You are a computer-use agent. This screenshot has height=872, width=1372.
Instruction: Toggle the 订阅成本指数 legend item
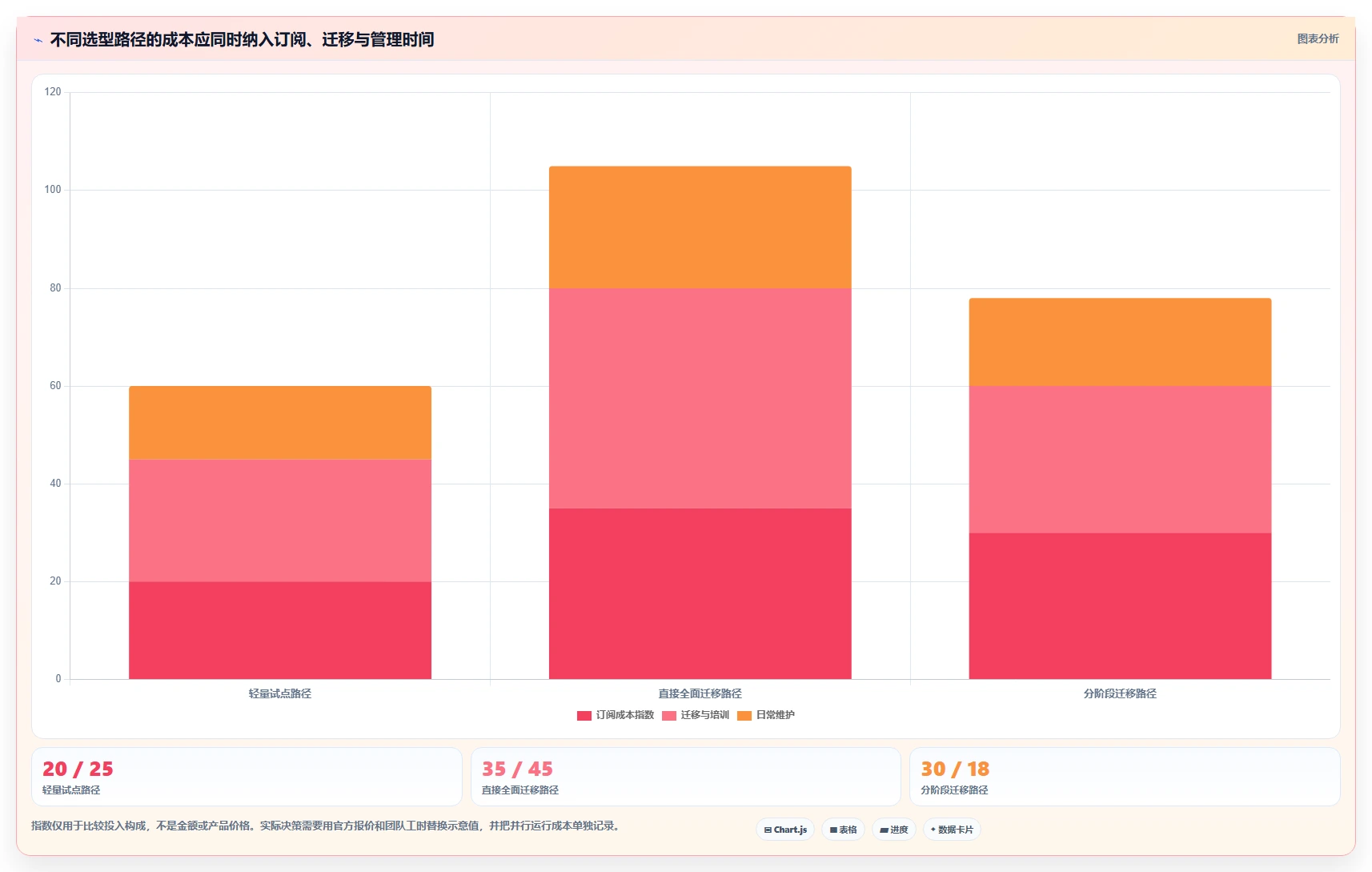tap(616, 715)
